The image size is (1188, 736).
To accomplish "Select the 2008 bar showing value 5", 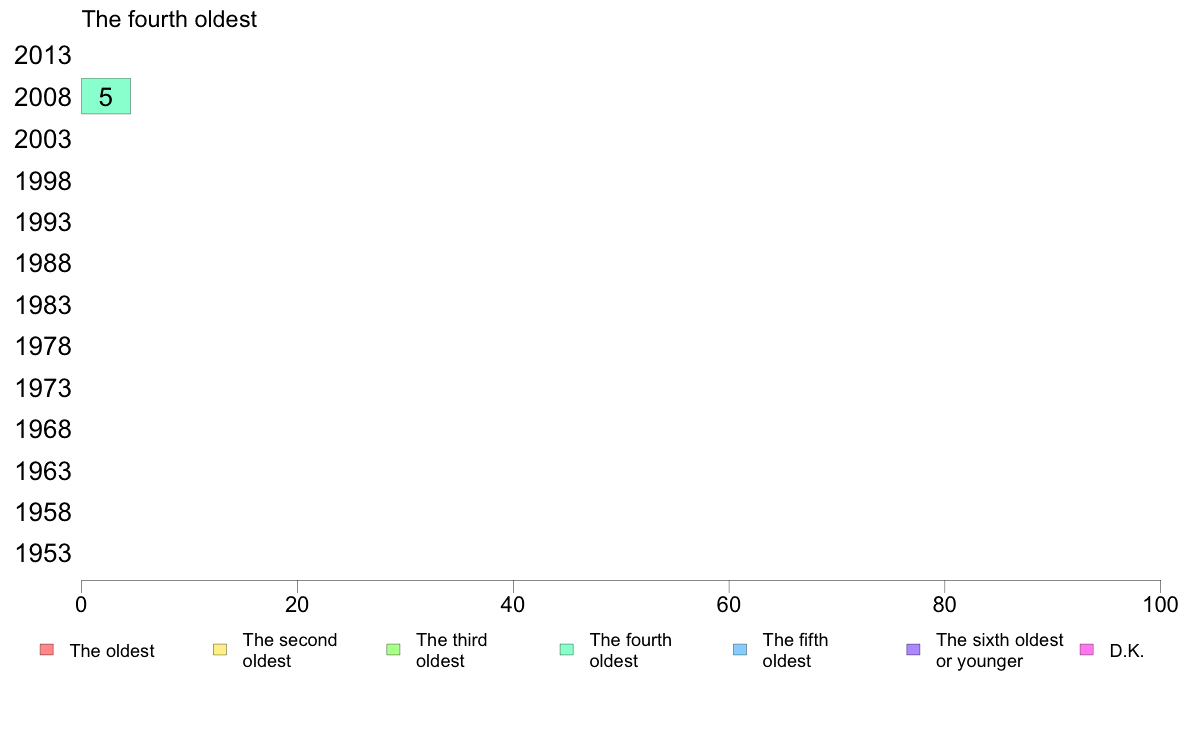I will (106, 97).
